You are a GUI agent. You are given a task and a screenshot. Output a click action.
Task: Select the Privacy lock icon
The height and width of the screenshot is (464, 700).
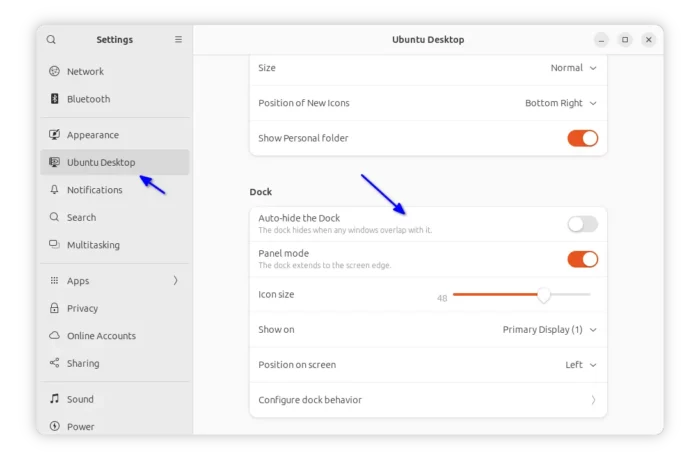pos(54,308)
